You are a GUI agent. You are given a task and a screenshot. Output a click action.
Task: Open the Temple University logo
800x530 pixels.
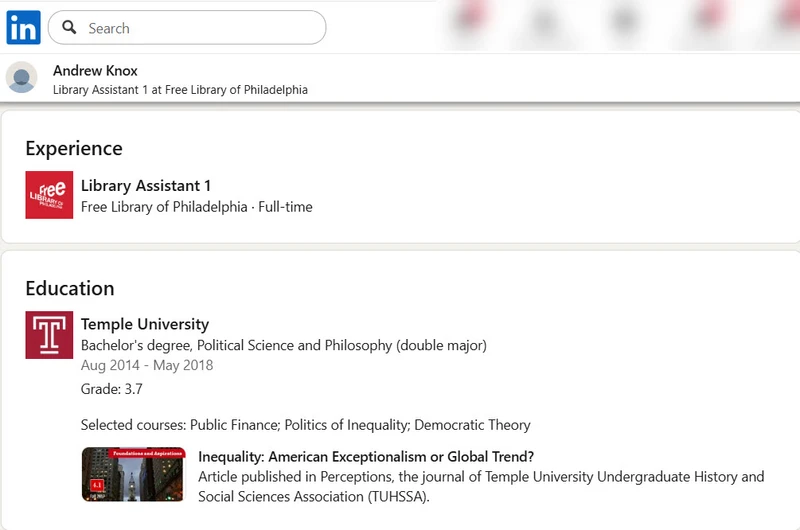click(49, 335)
